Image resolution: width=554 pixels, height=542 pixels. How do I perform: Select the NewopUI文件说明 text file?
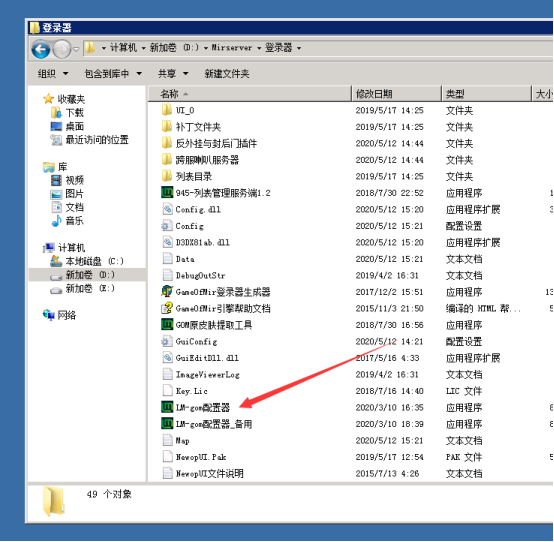tap(203, 474)
